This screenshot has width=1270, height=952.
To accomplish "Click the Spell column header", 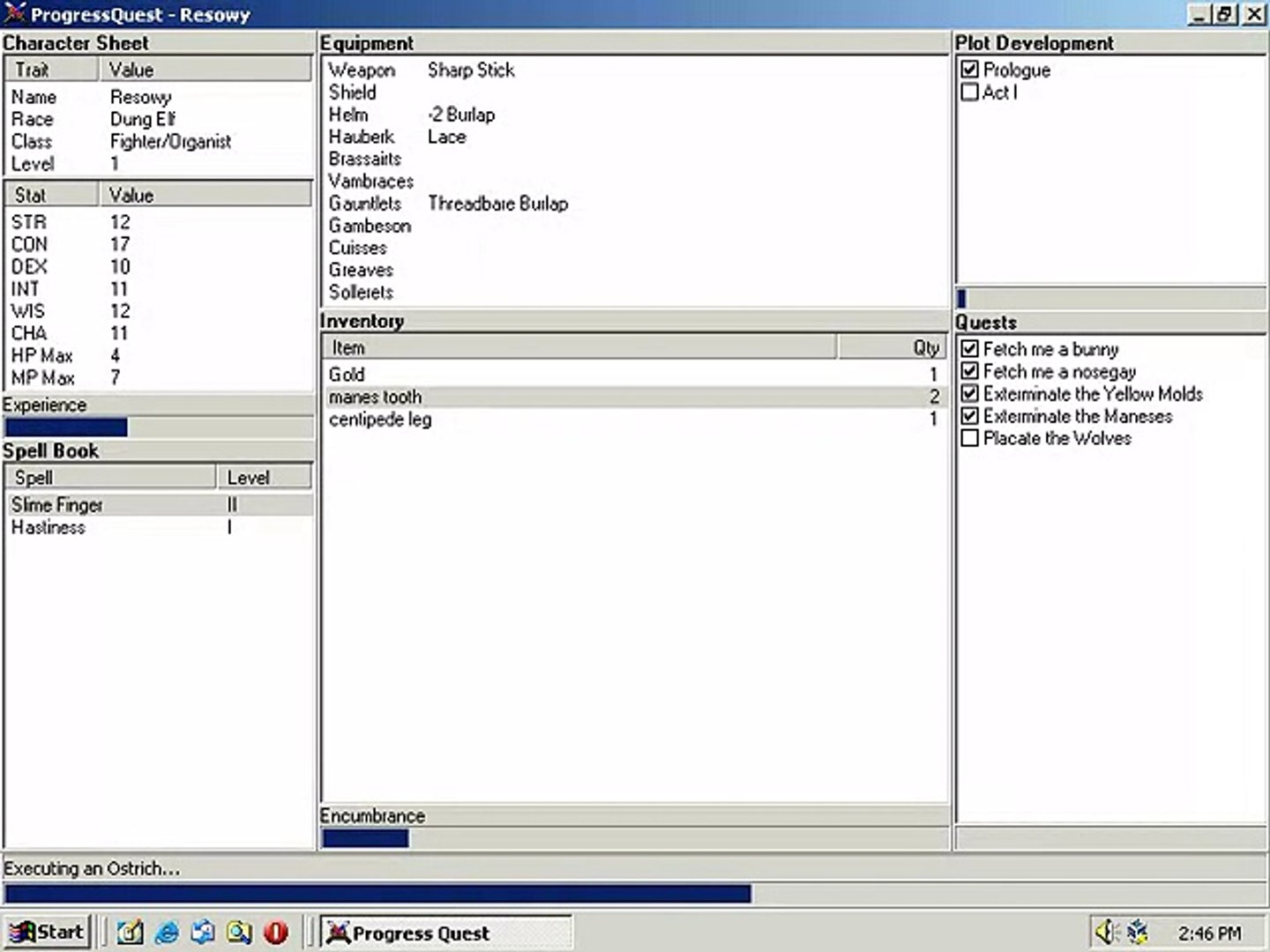I will click(110, 477).
